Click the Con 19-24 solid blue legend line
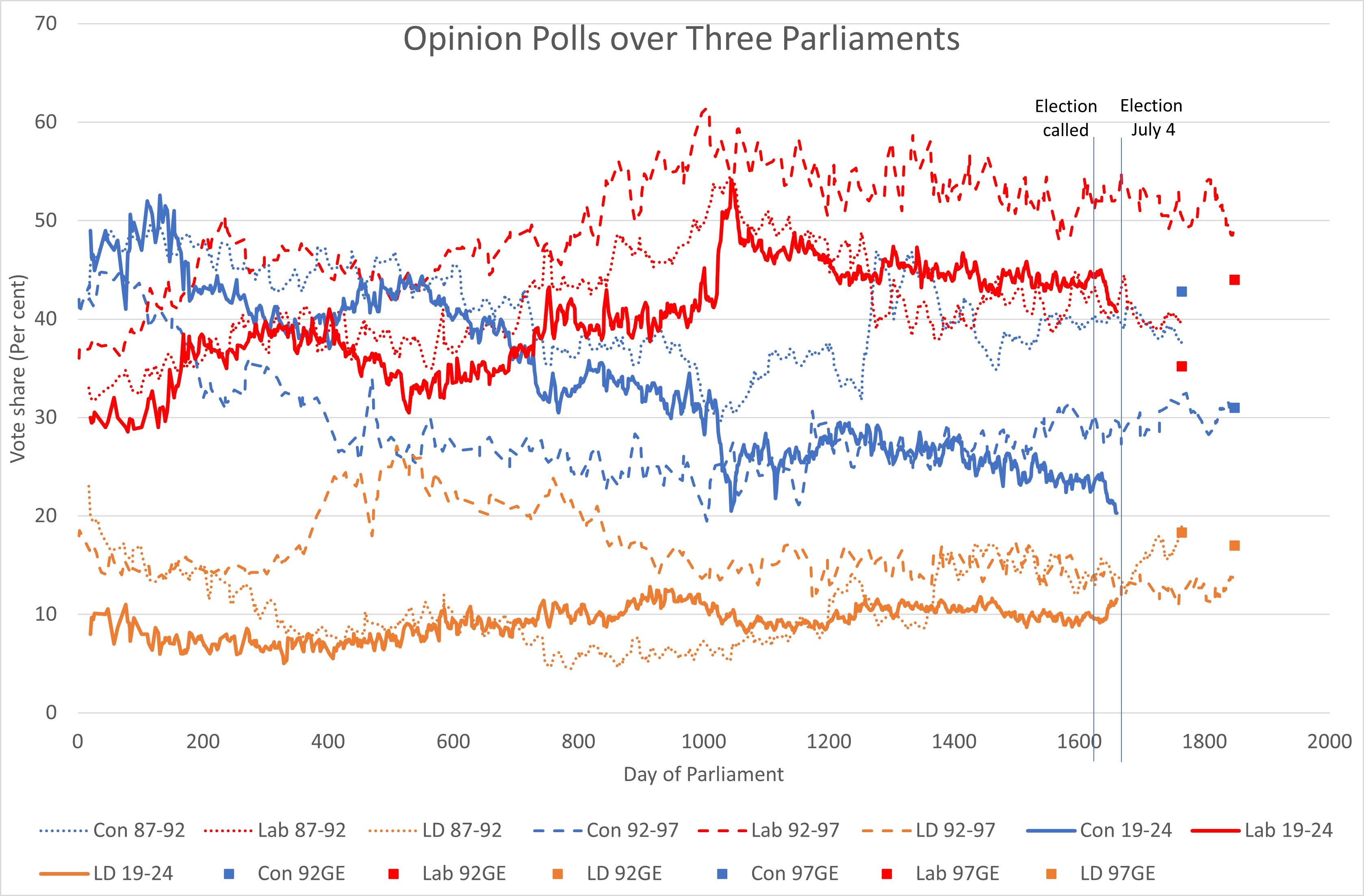 (x=1050, y=830)
